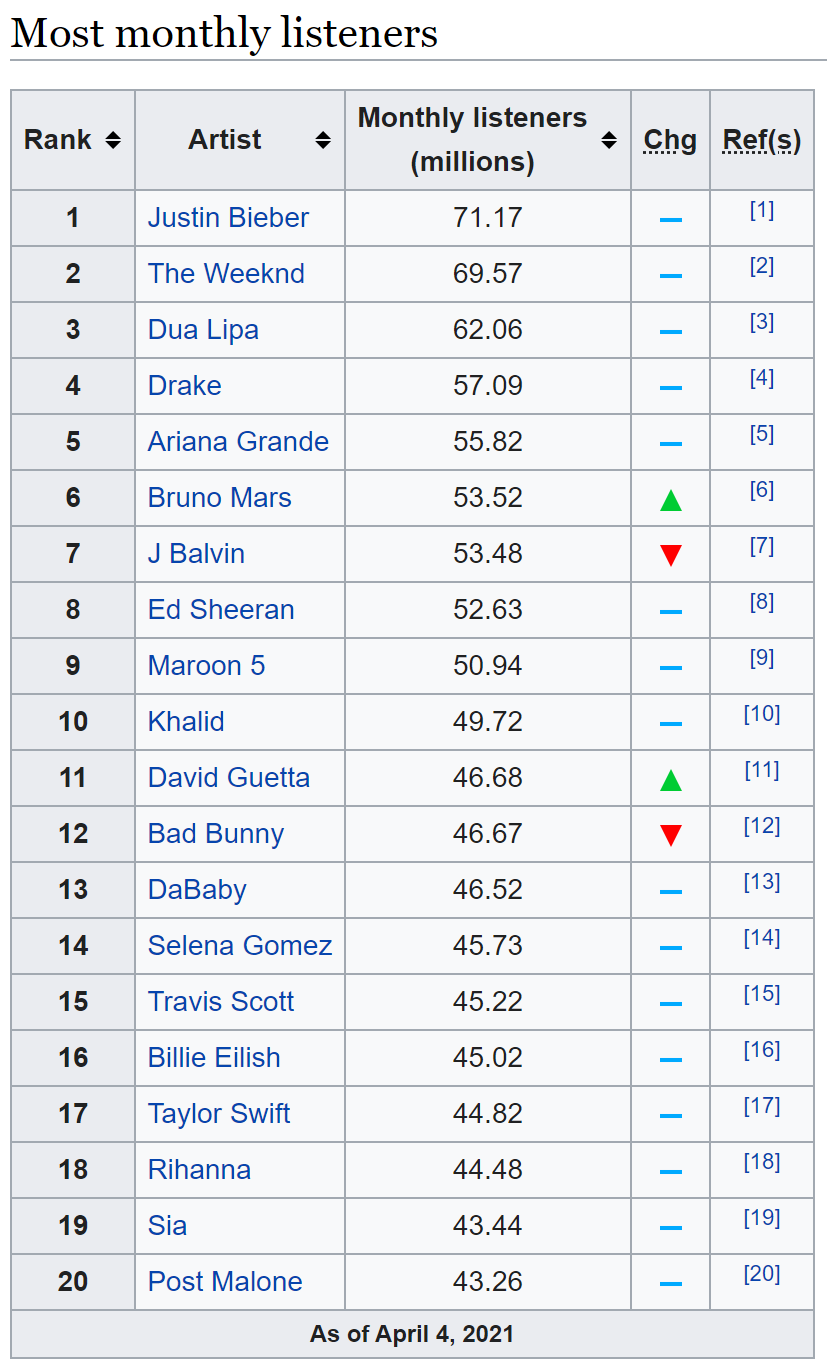Image resolution: width=827 pixels, height=1369 pixels.
Task: Open The Weeknd artist page
Action: coord(226,274)
